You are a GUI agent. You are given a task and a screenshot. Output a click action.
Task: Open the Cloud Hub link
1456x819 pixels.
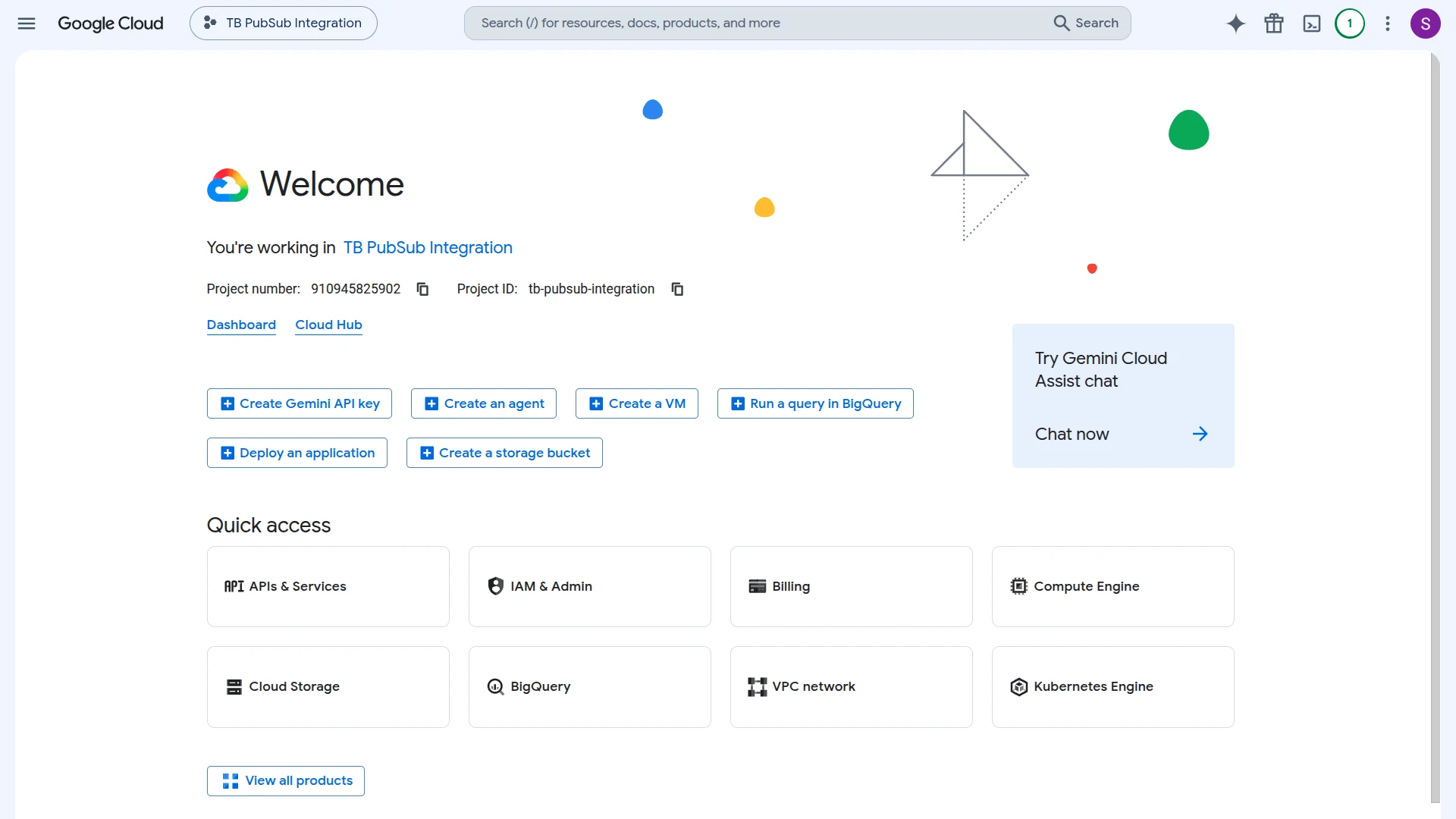click(328, 325)
